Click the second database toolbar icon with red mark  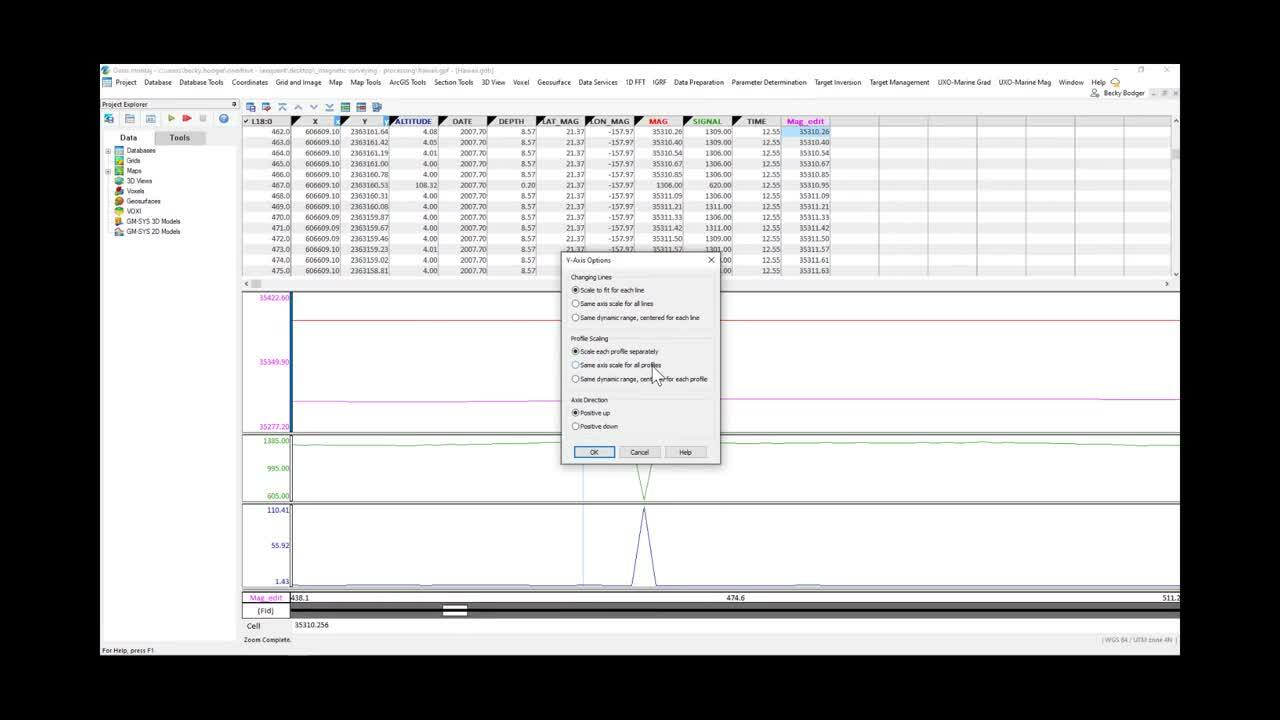click(266, 107)
